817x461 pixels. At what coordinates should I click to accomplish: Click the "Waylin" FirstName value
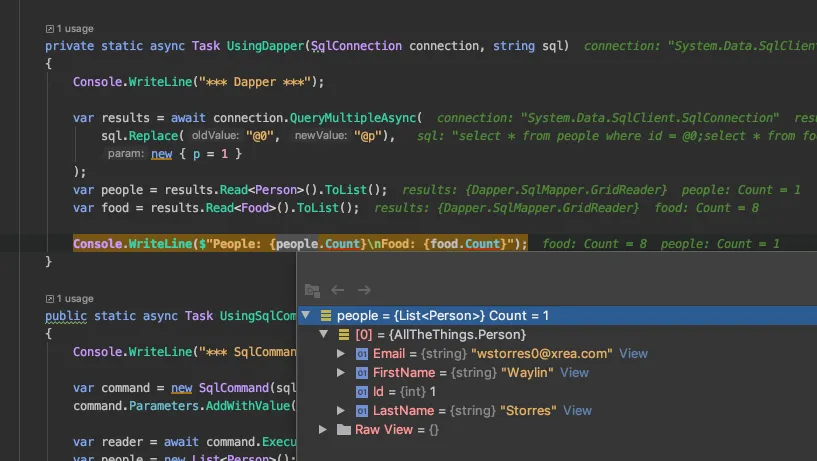[x=527, y=372]
